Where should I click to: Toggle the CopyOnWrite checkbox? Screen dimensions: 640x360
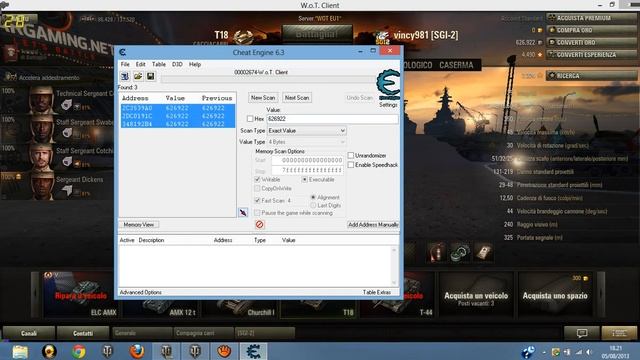coord(257,189)
